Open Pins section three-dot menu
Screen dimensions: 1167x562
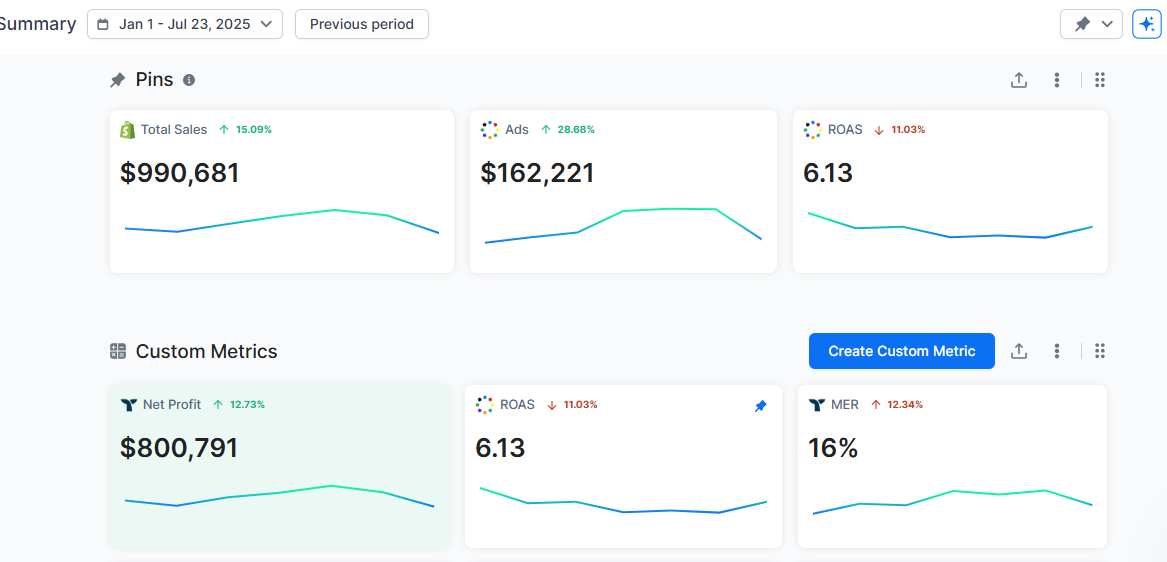pos(1057,80)
